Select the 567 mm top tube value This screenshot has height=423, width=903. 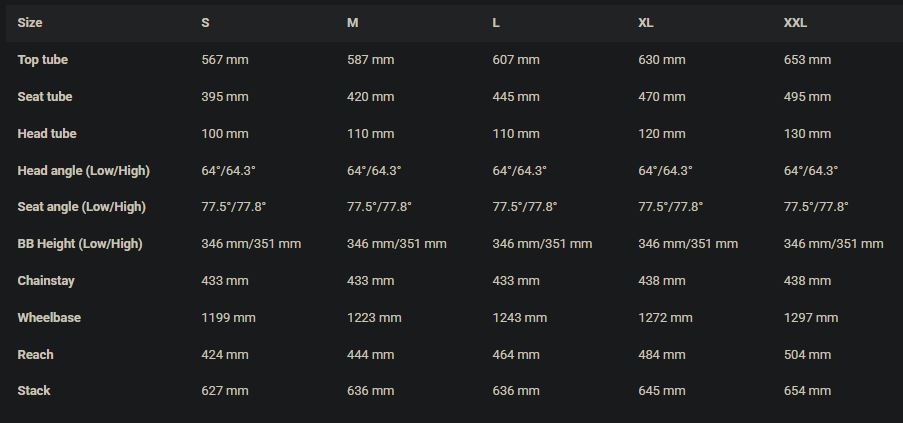[x=225, y=60]
